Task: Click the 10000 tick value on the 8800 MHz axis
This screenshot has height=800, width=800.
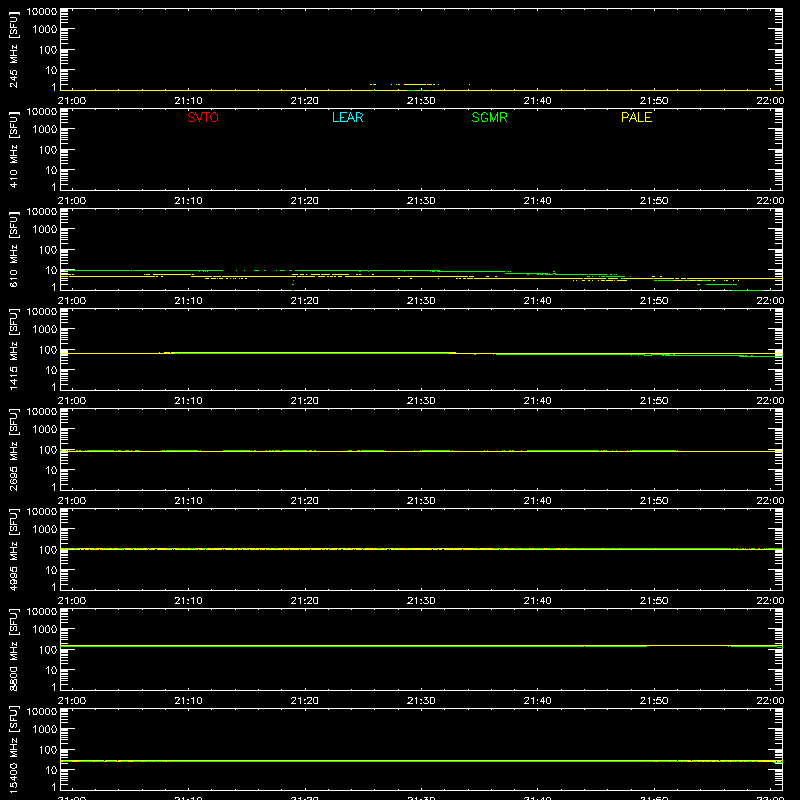Action: [x=42, y=612]
